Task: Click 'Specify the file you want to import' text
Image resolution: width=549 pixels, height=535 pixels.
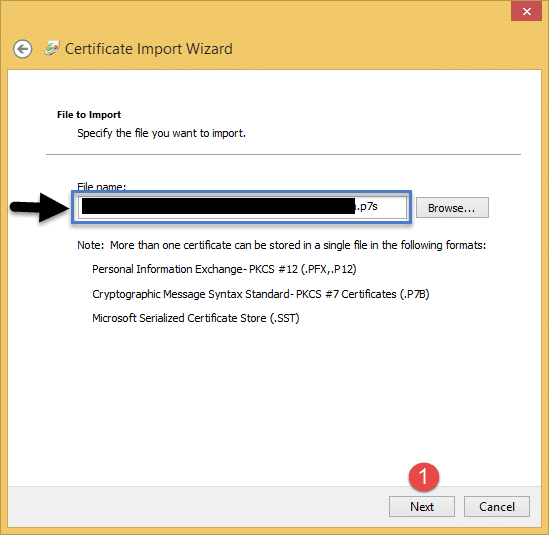Action: tap(161, 133)
